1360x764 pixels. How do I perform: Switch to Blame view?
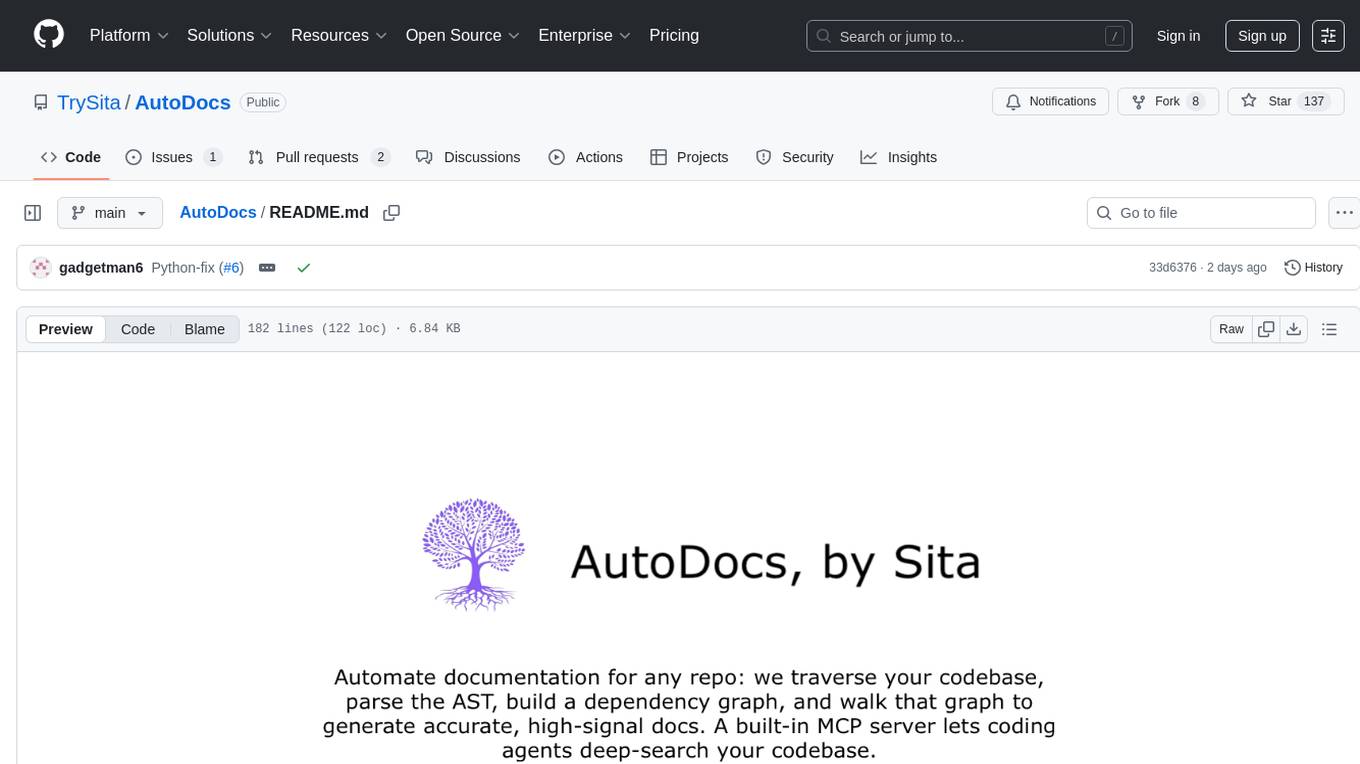pyautogui.click(x=204, y=329)
